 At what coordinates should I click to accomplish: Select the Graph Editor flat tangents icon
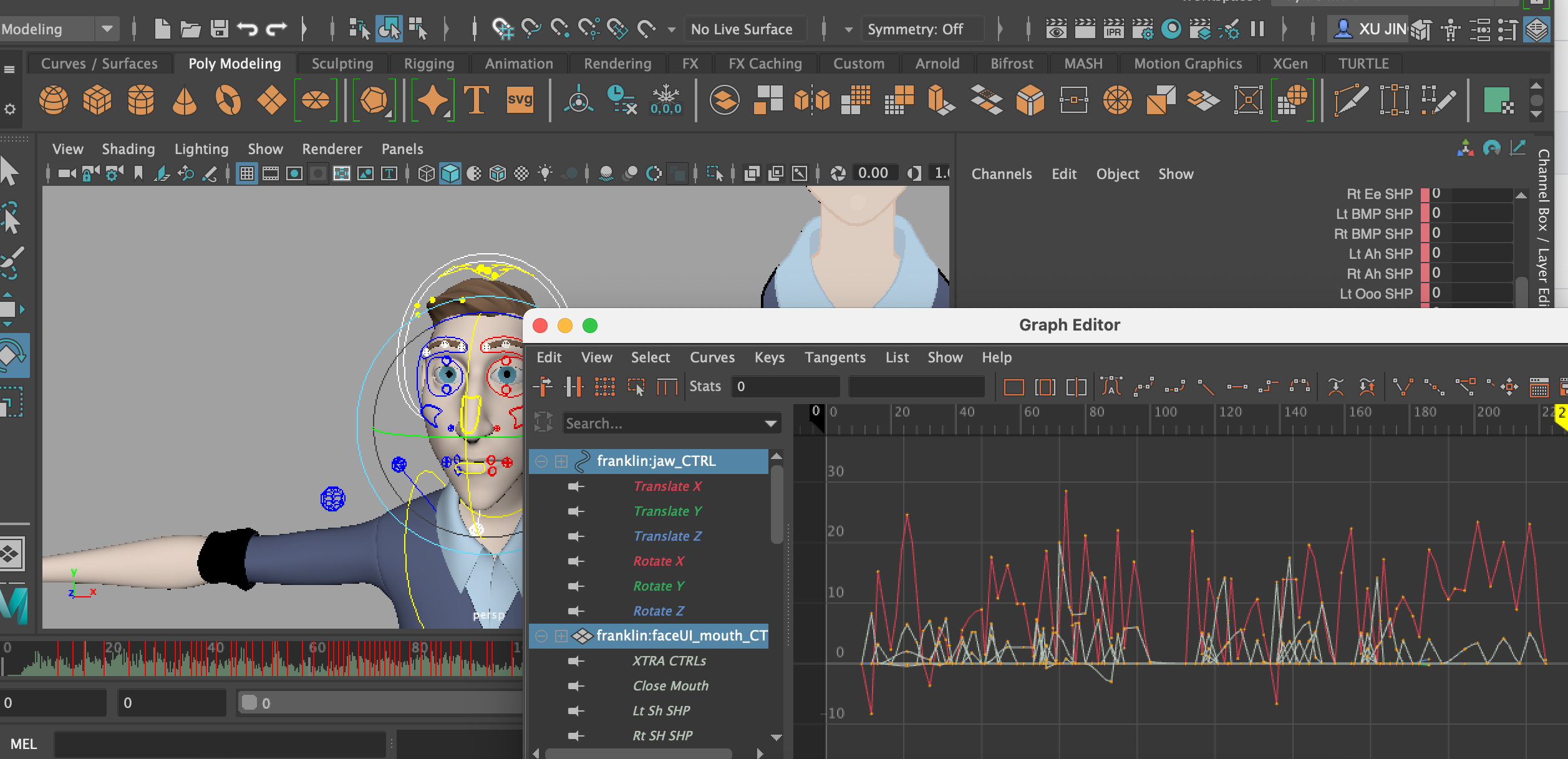pyautogui.click(x=1237, y=387)
